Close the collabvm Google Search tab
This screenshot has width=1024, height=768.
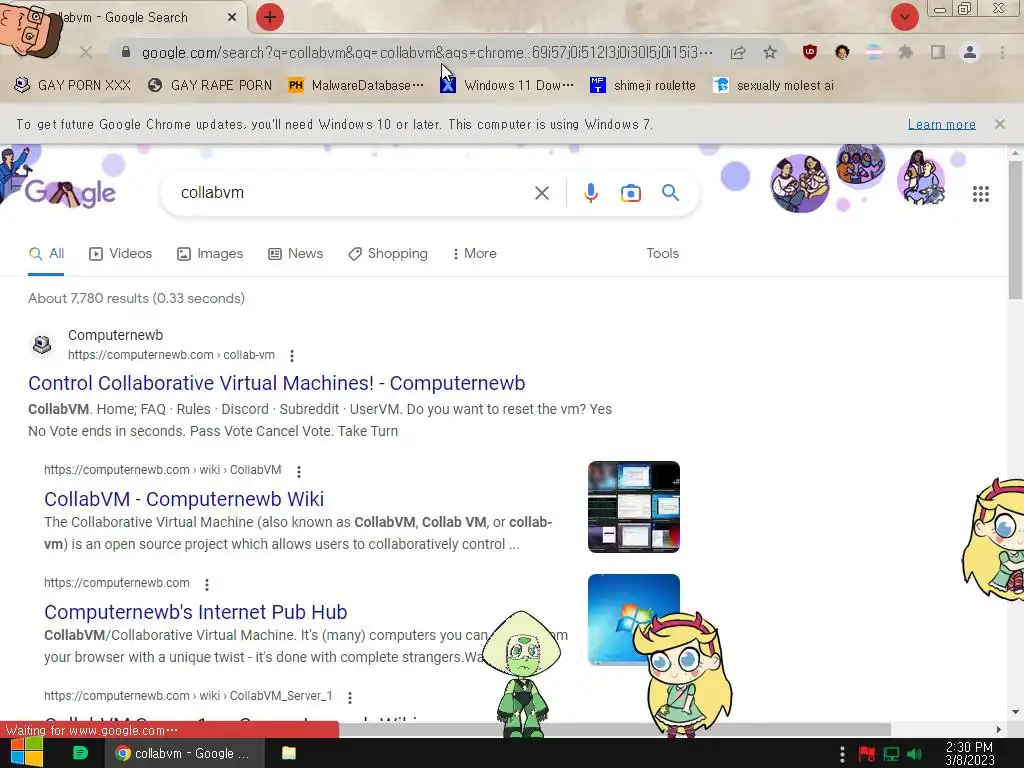232,18
